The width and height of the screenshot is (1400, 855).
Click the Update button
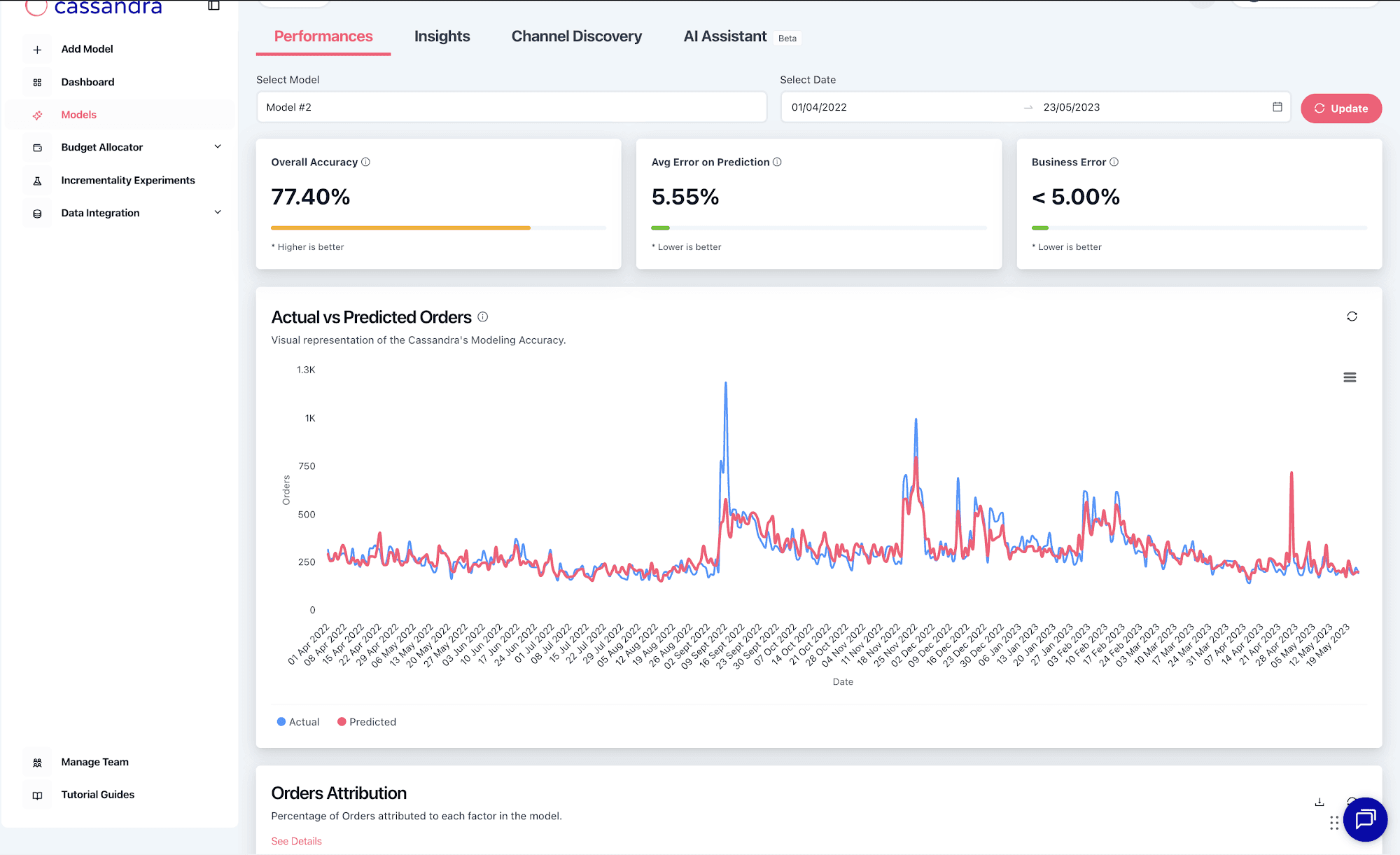point(1341,109)
